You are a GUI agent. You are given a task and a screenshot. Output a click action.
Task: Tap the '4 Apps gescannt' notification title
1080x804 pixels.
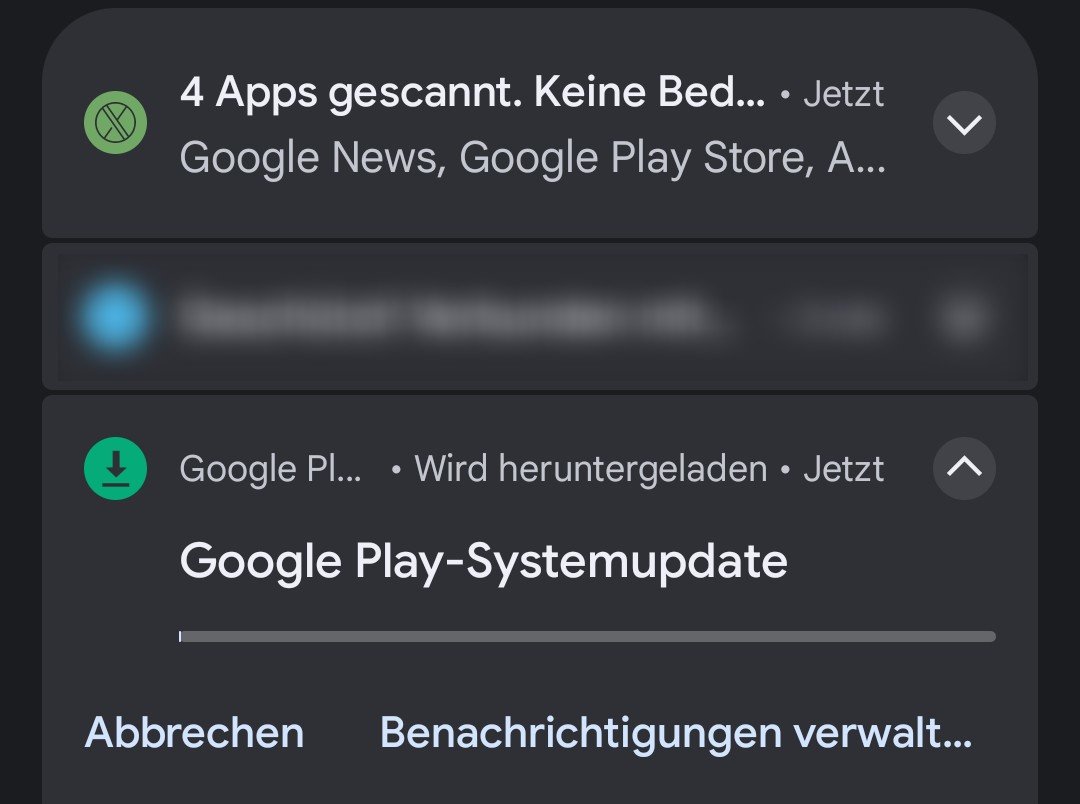click(x=472, y=93)
